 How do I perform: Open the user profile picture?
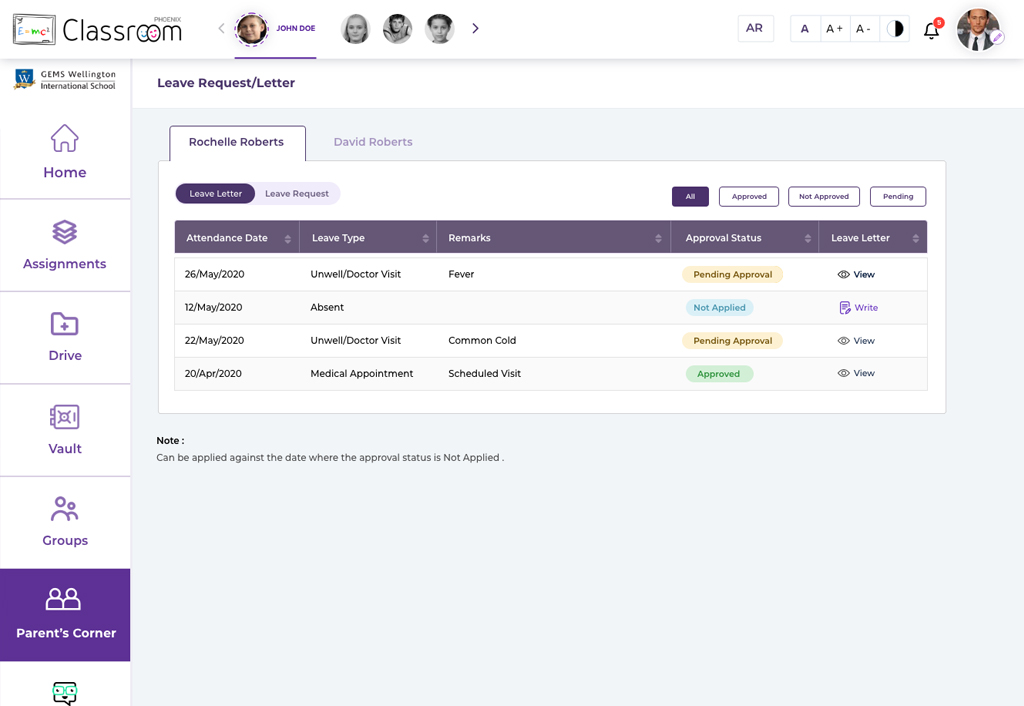click(978, 29)
